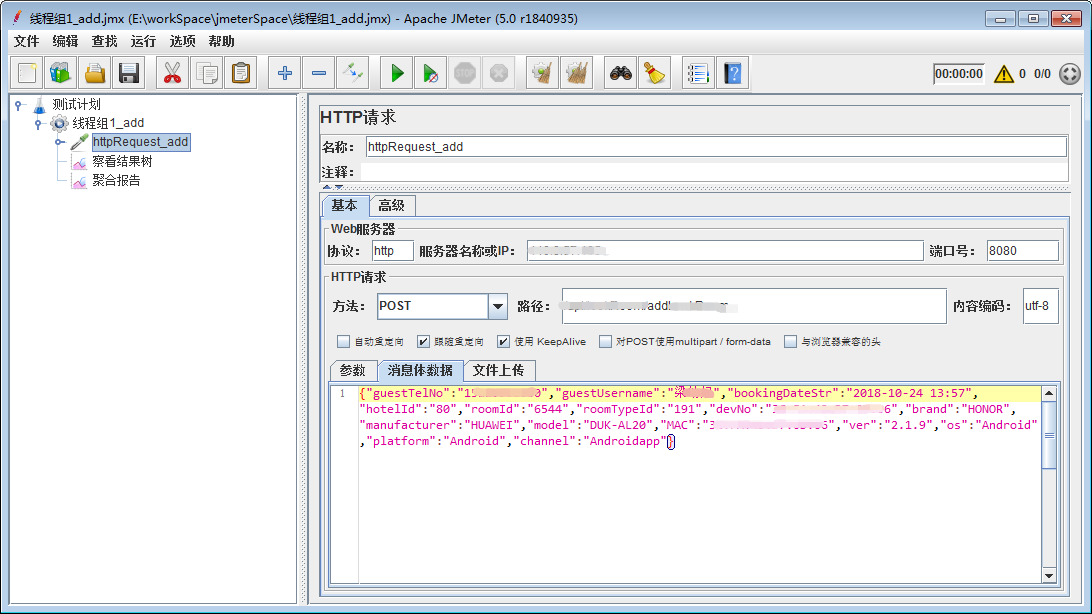Cut the selected element with scissors
The width and height of the screenshot is (1092, 614).
pyautogui.click(x=172, y=73)
